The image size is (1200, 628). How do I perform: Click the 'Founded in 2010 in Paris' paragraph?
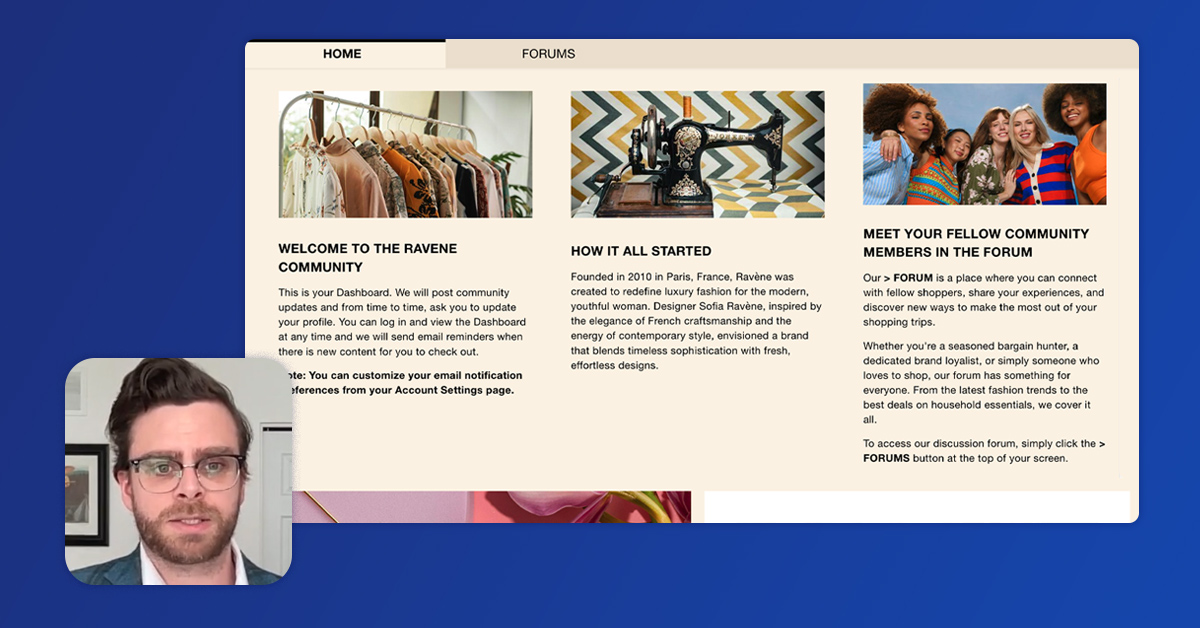[x=697, y=321]
